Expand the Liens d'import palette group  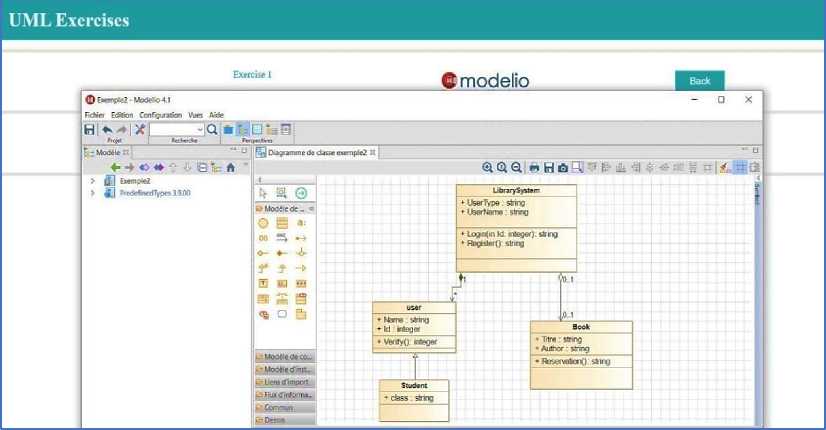[285, 382]
